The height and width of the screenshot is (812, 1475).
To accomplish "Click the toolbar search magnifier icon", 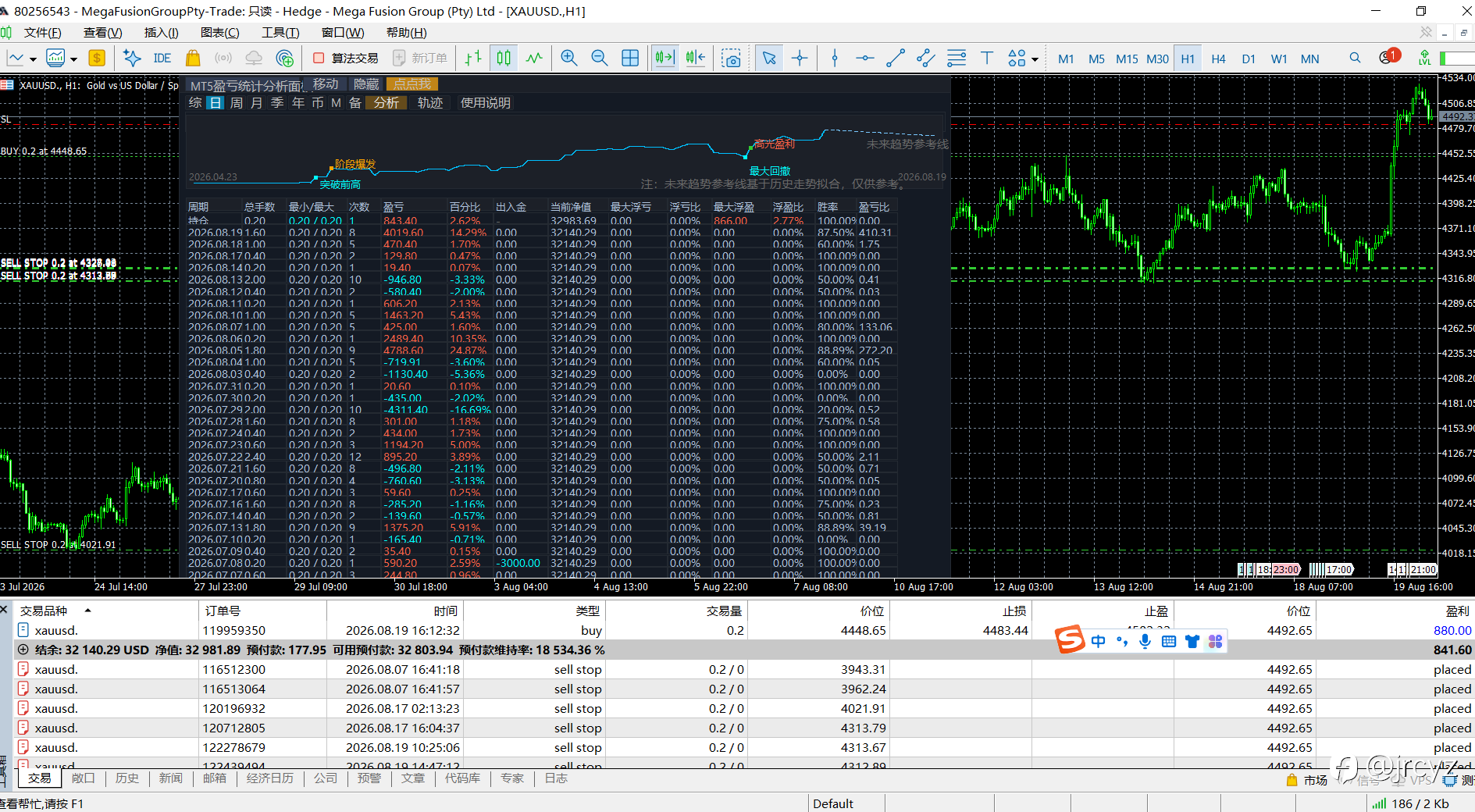I will tap(1355, 58).
